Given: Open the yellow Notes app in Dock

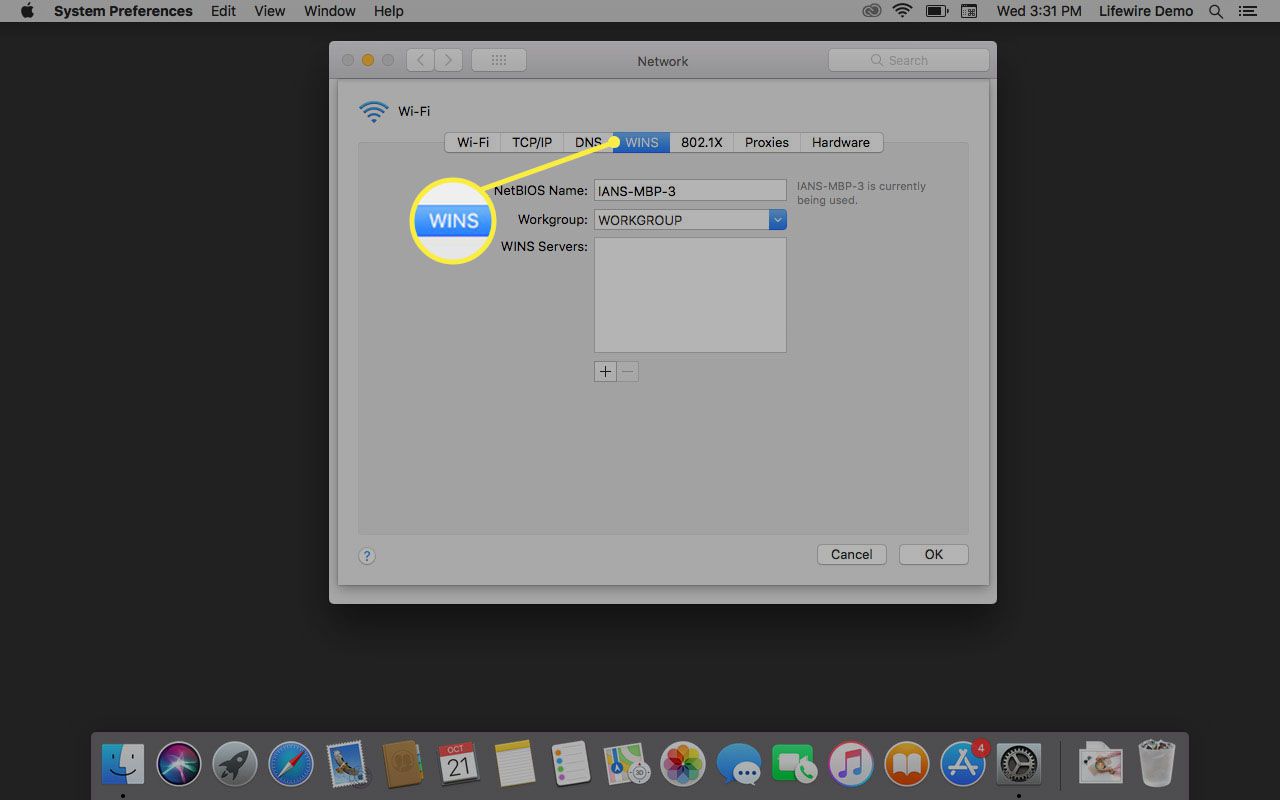Looking at the screenshot, I should pos(515,765).
